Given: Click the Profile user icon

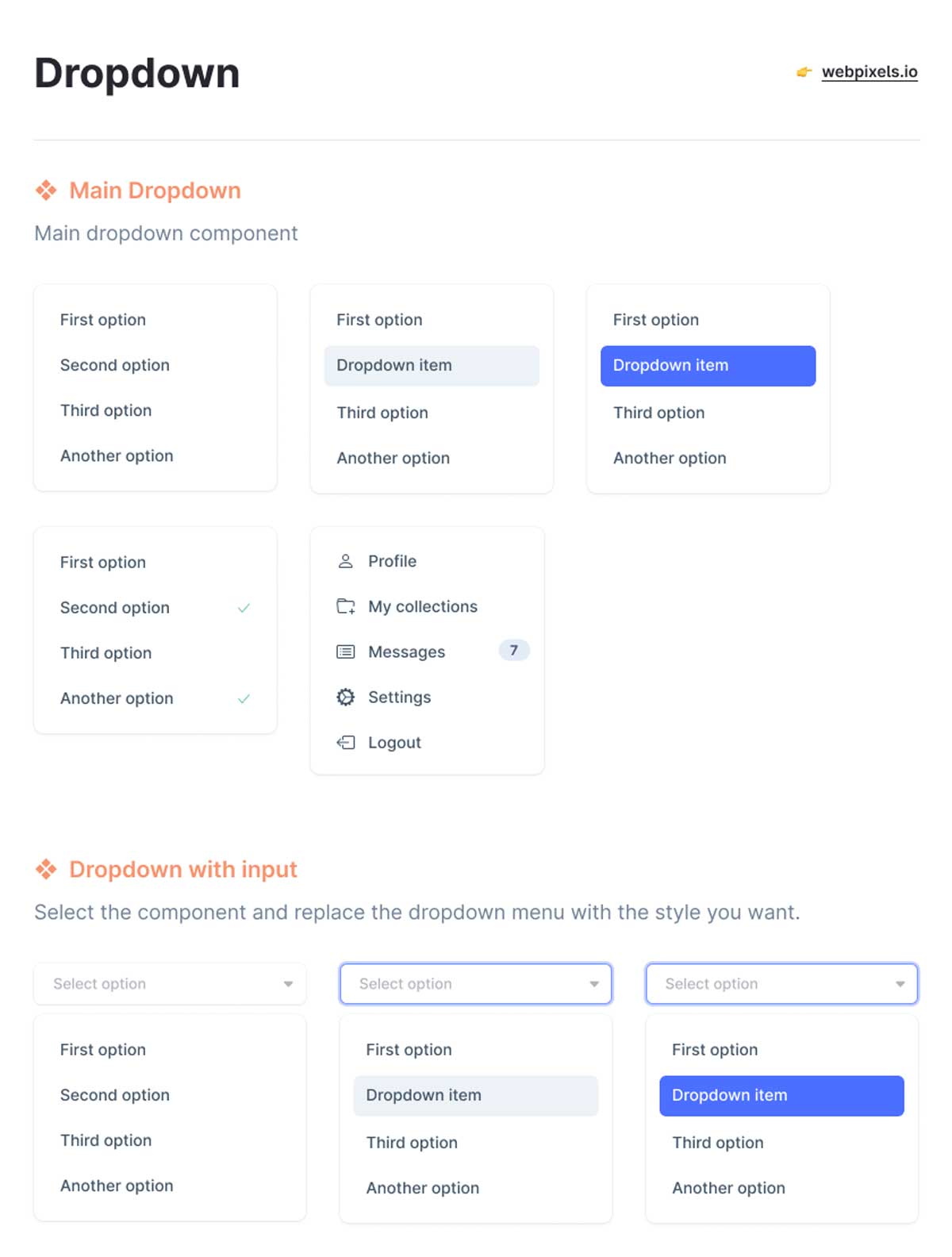Looking at the screenshot, I should pyautogui.click(x=345, y=561).
